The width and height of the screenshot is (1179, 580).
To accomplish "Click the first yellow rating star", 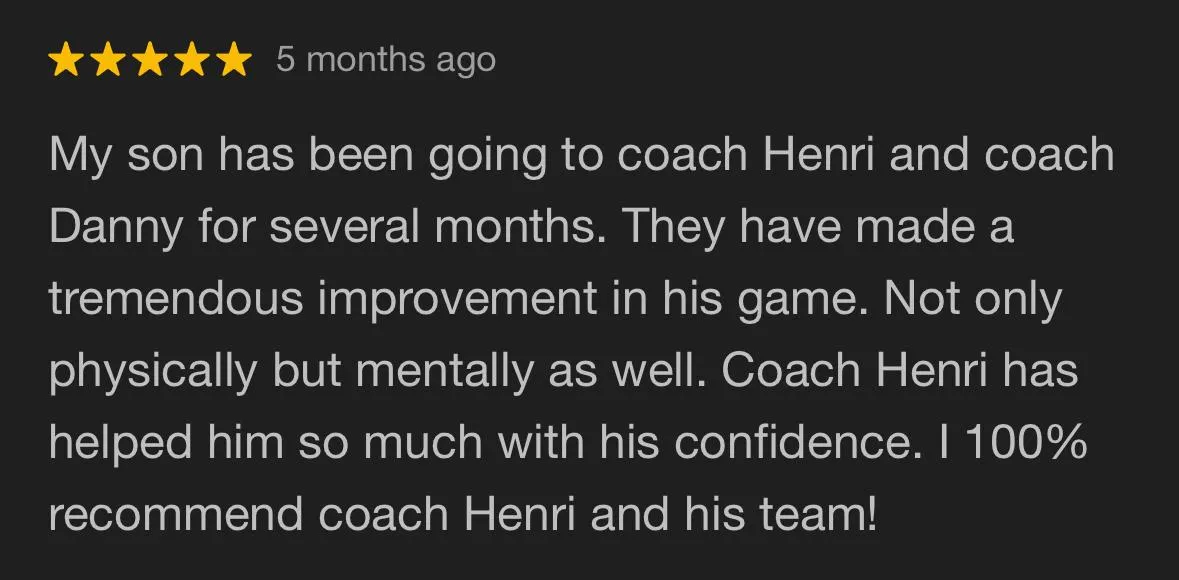I will click(66, 60).
